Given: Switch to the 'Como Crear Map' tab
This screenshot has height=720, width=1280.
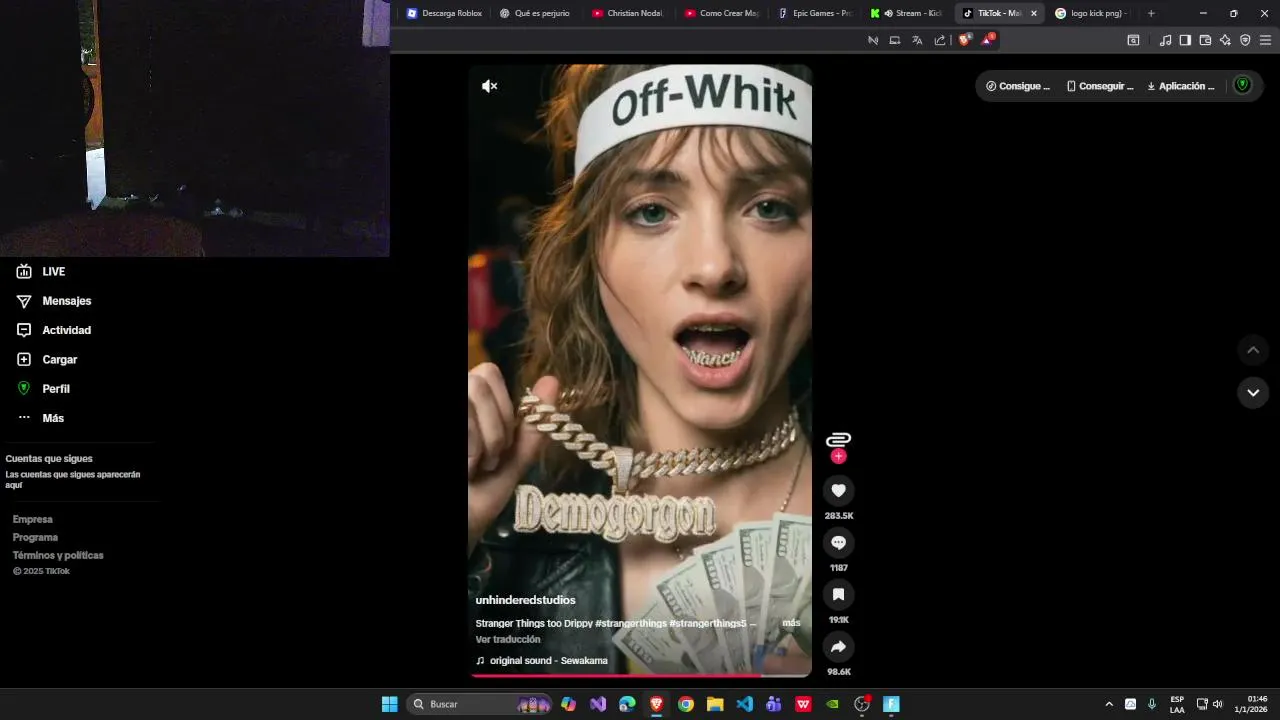Looking at the screenshot, I should tap(721, 13).
